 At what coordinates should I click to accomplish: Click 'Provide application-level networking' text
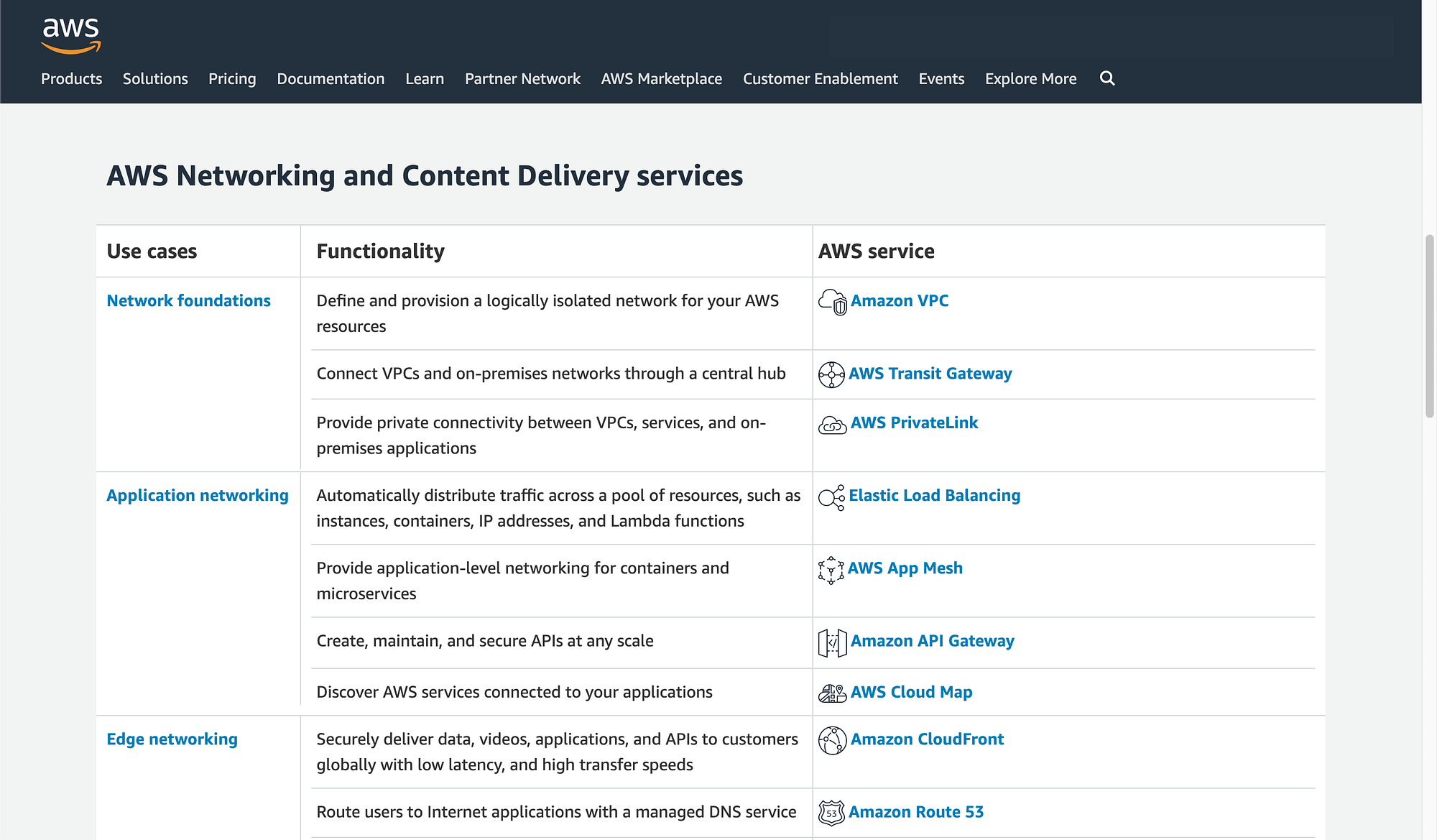[x=522, y=581]
